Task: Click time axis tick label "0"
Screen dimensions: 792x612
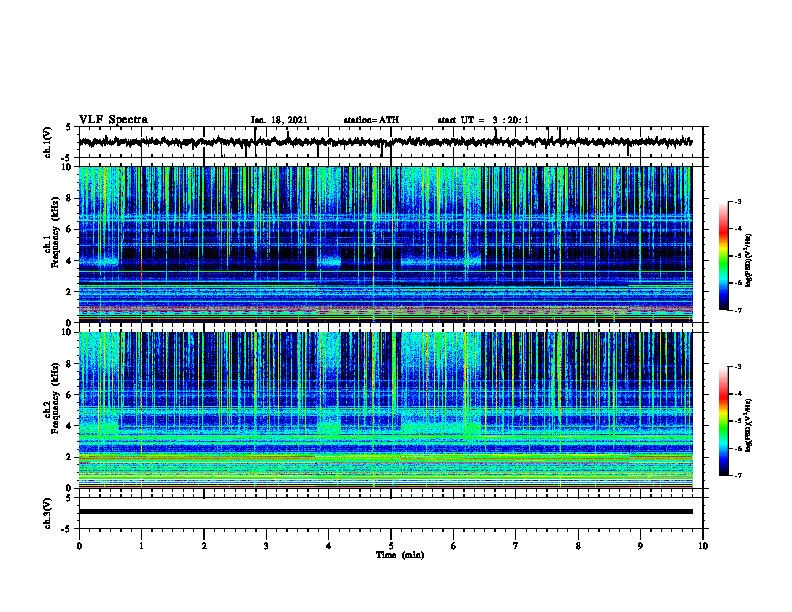Action: [79, 546]
